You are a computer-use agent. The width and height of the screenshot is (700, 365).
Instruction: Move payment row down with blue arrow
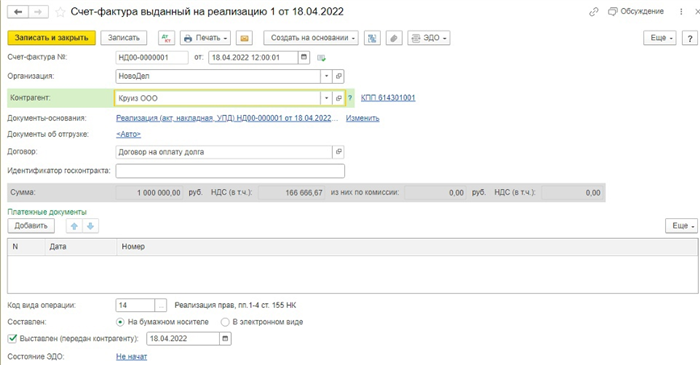pos(90,226)
